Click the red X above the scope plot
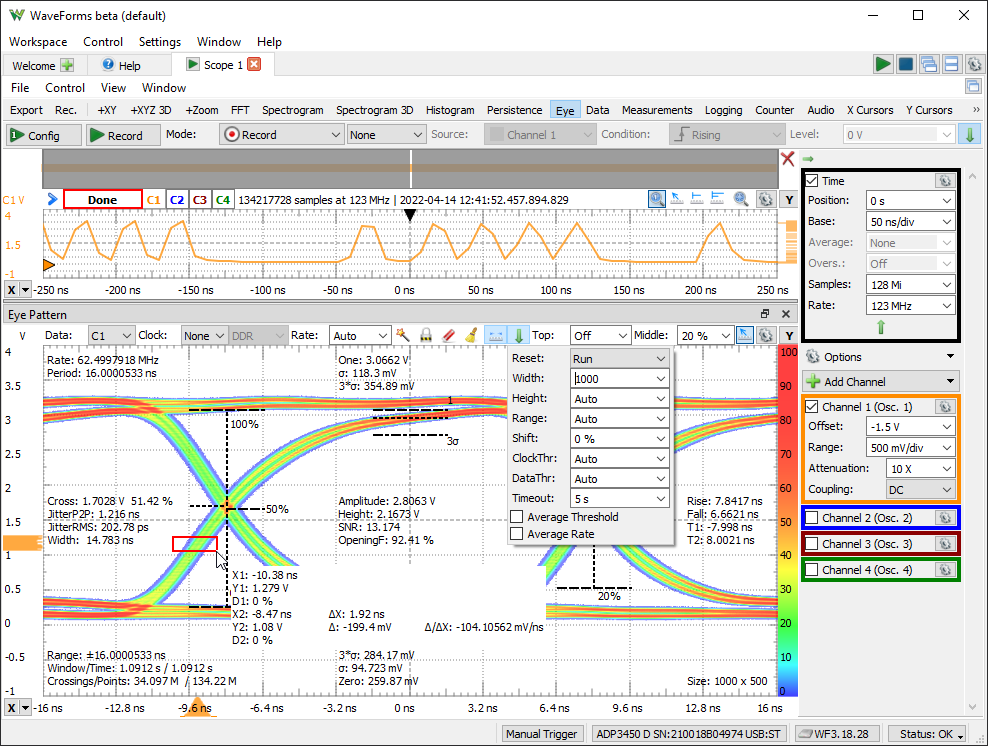The width and height of the screenshot is (988, 746). (788, 159)
